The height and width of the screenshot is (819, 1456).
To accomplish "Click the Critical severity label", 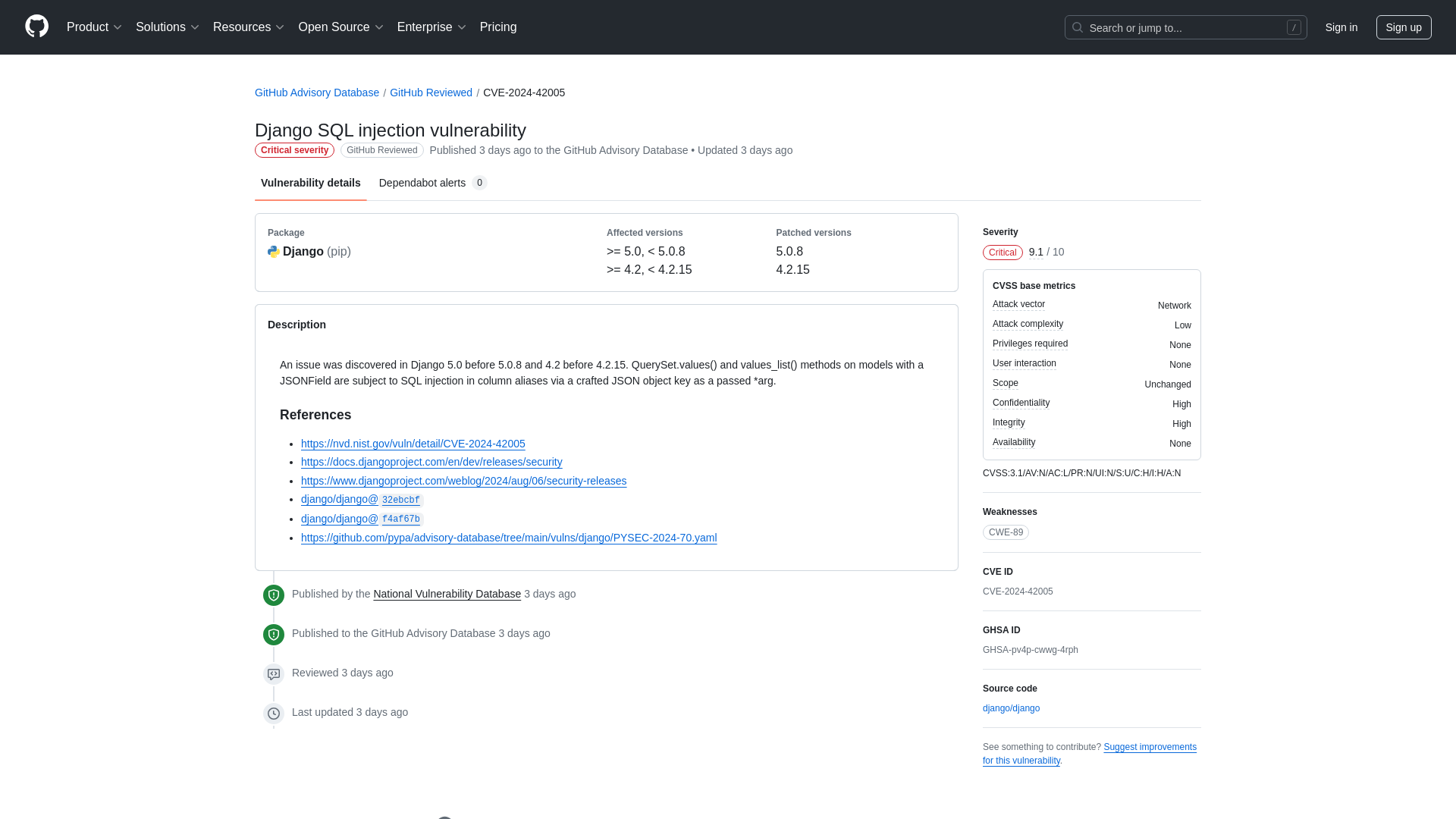I will (294, 150).
